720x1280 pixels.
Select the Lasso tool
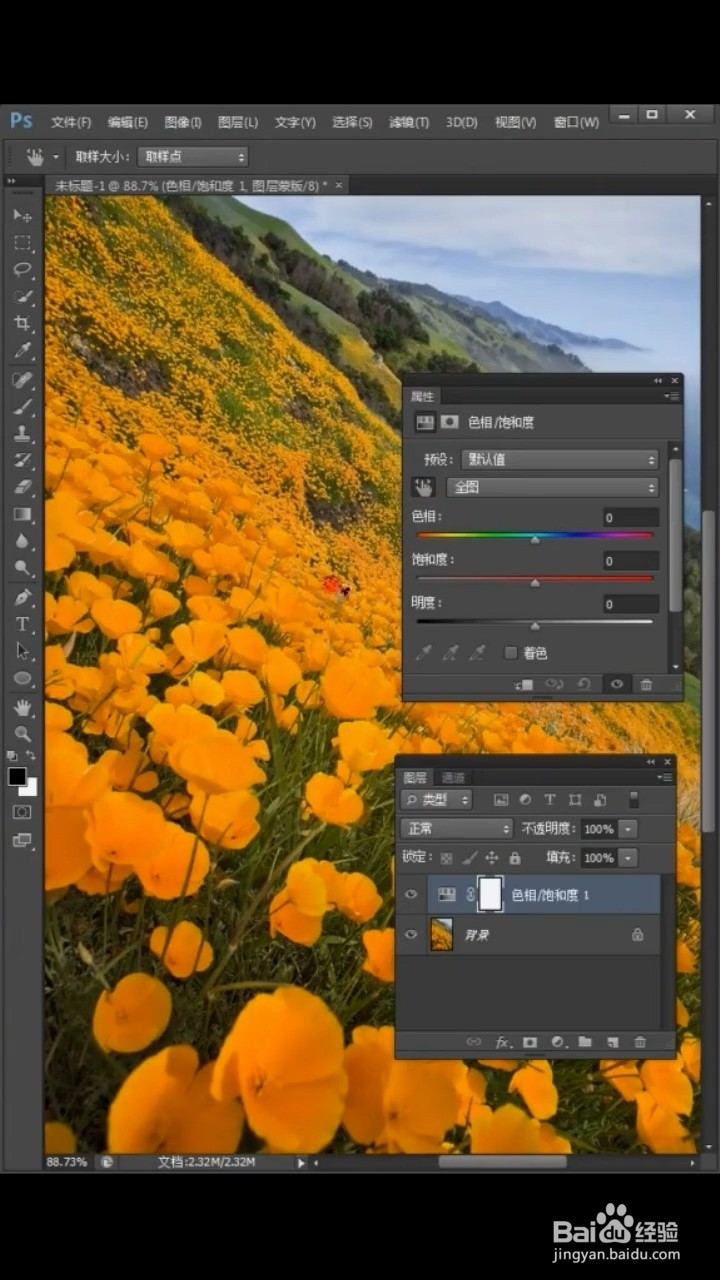[x=22, y=270]
